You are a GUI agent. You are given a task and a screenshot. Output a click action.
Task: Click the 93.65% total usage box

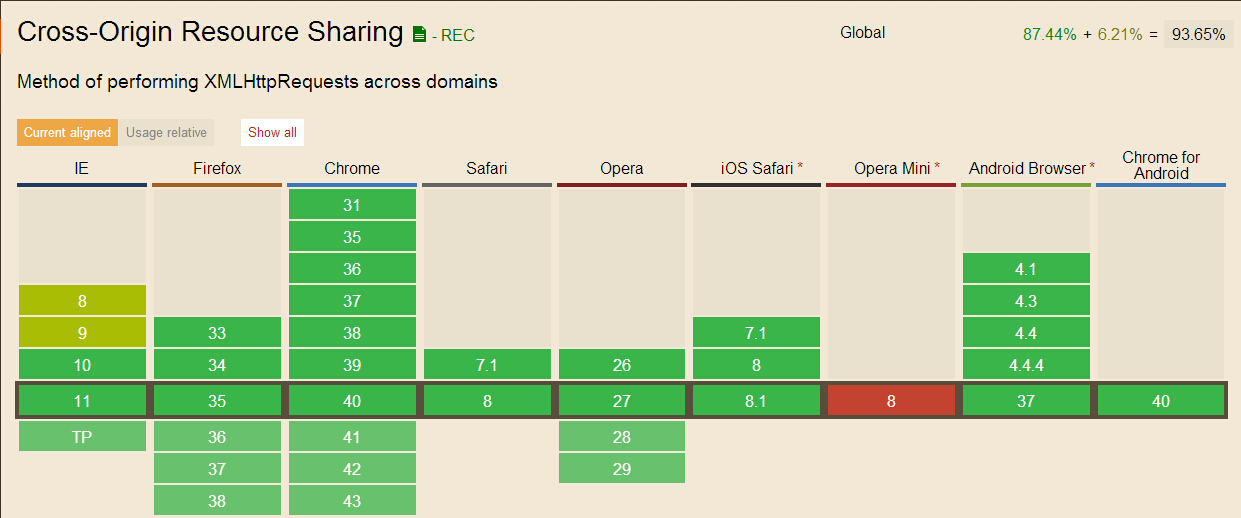pos(1198,34)
